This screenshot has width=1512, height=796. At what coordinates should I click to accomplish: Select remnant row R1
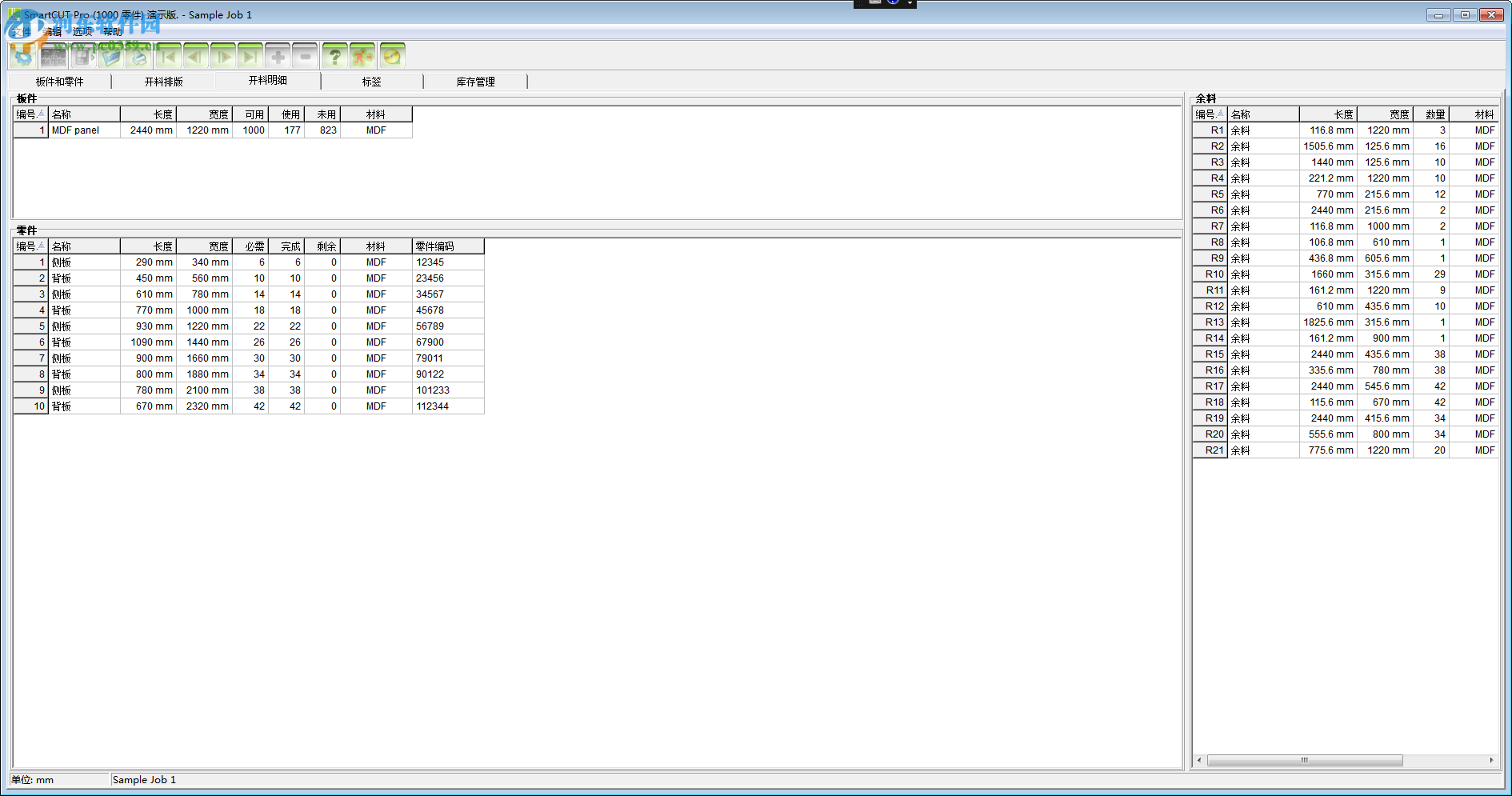point(1346,130)
